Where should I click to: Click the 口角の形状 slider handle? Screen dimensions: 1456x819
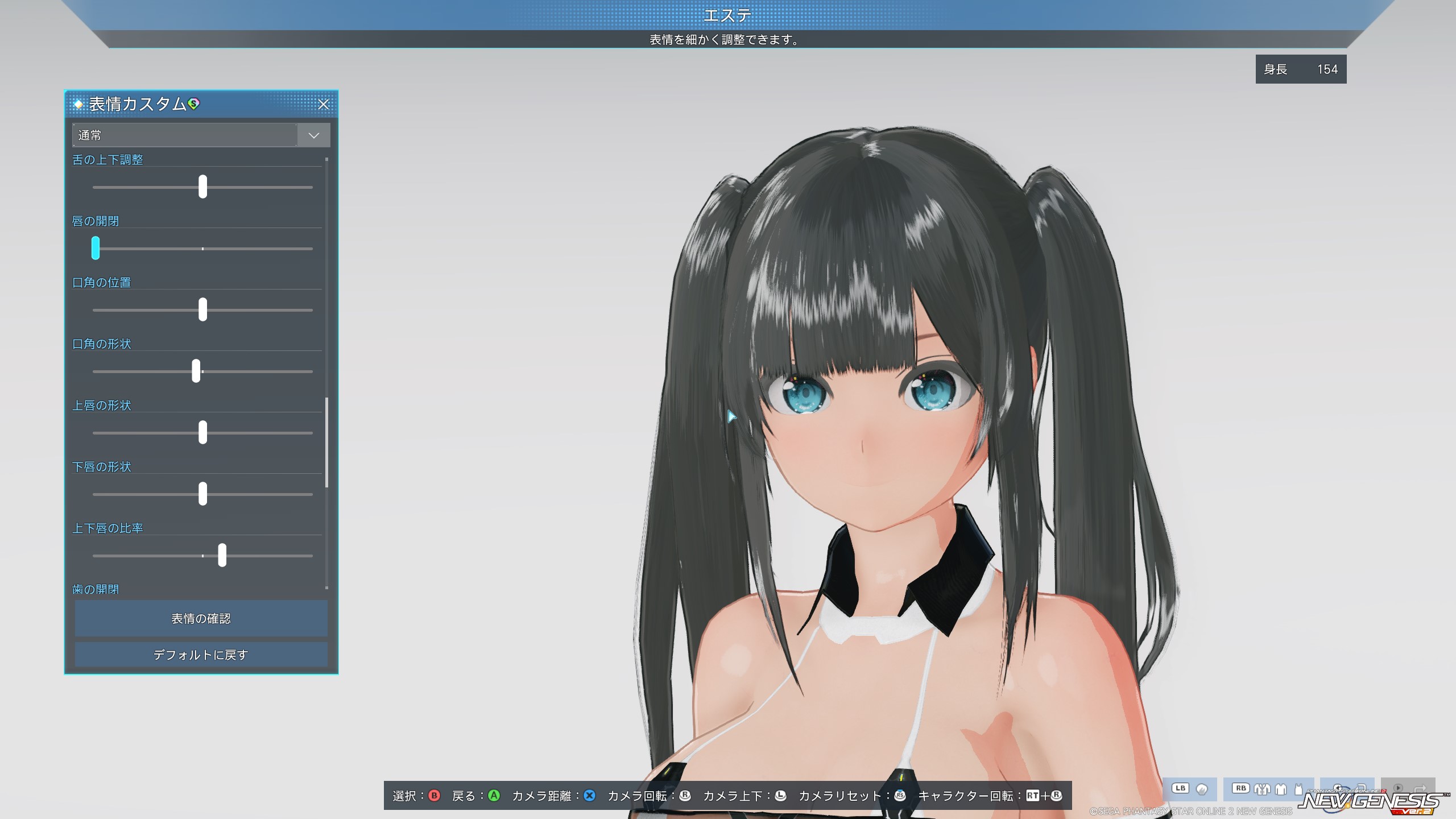pos(196,371)
